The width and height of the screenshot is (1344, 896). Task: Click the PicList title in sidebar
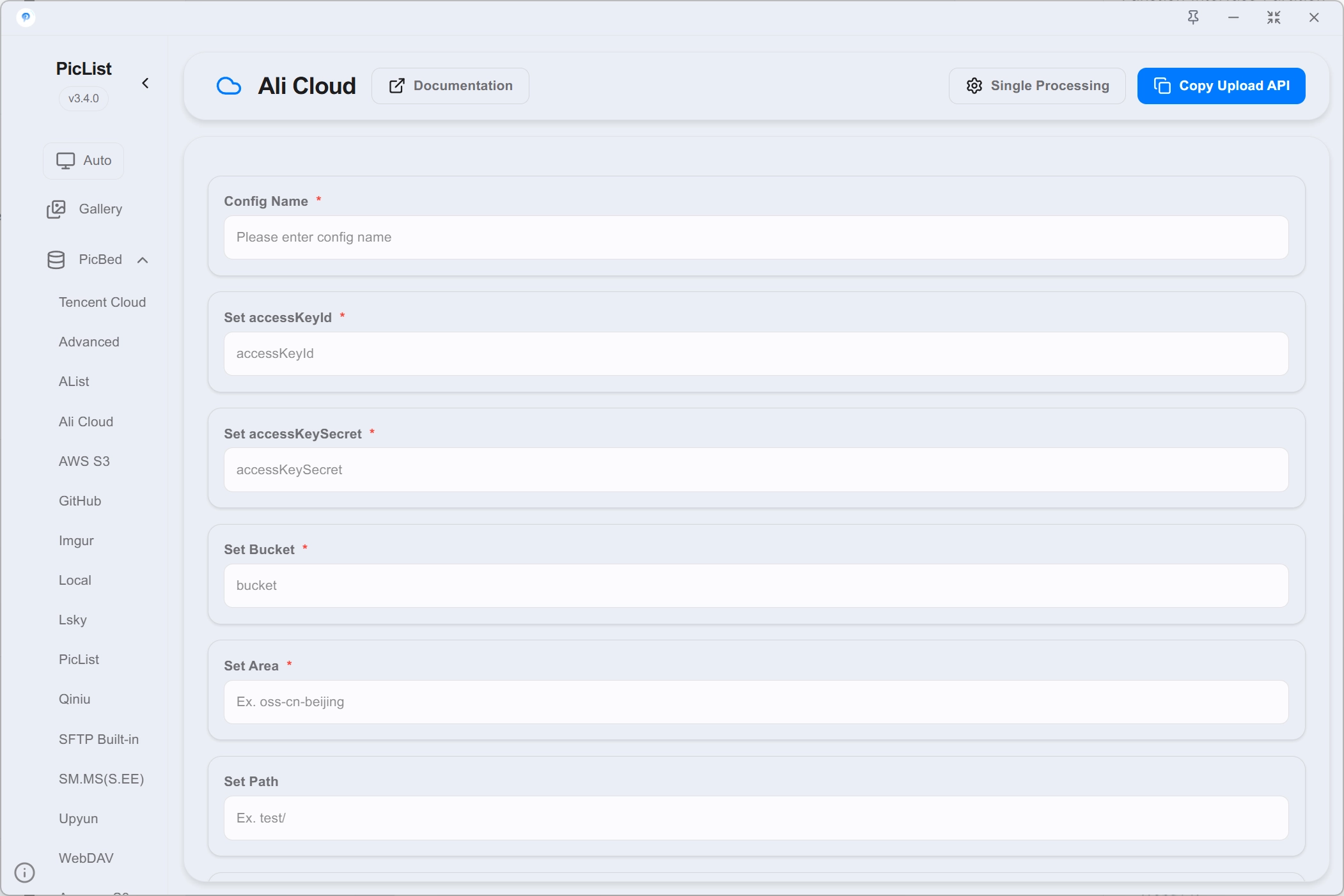(x=84, y=68)
